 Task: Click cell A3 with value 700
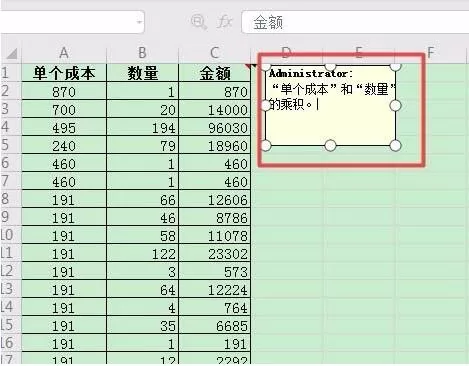click(x=64, y=109)
